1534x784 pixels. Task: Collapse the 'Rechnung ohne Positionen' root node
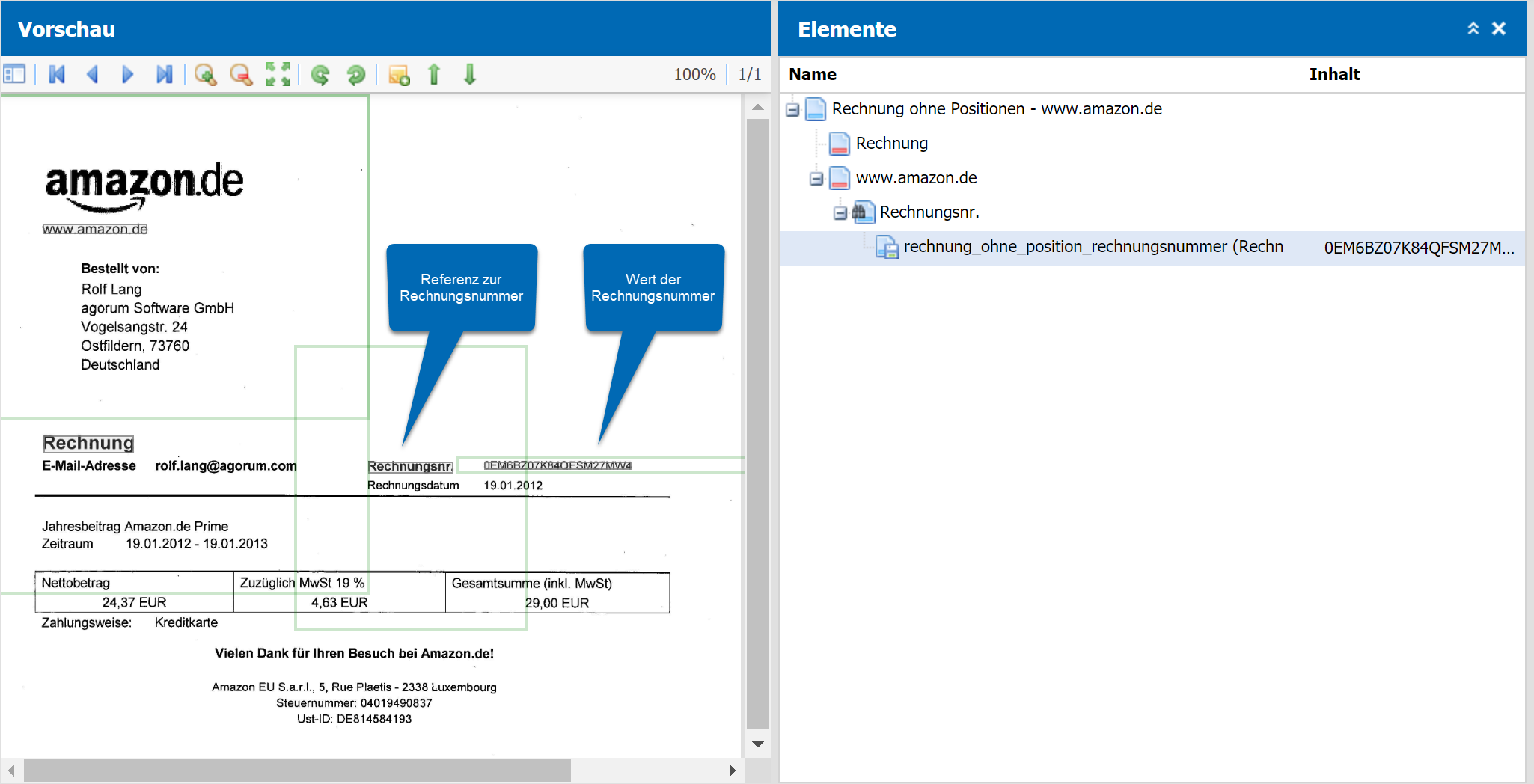[792, 110]
